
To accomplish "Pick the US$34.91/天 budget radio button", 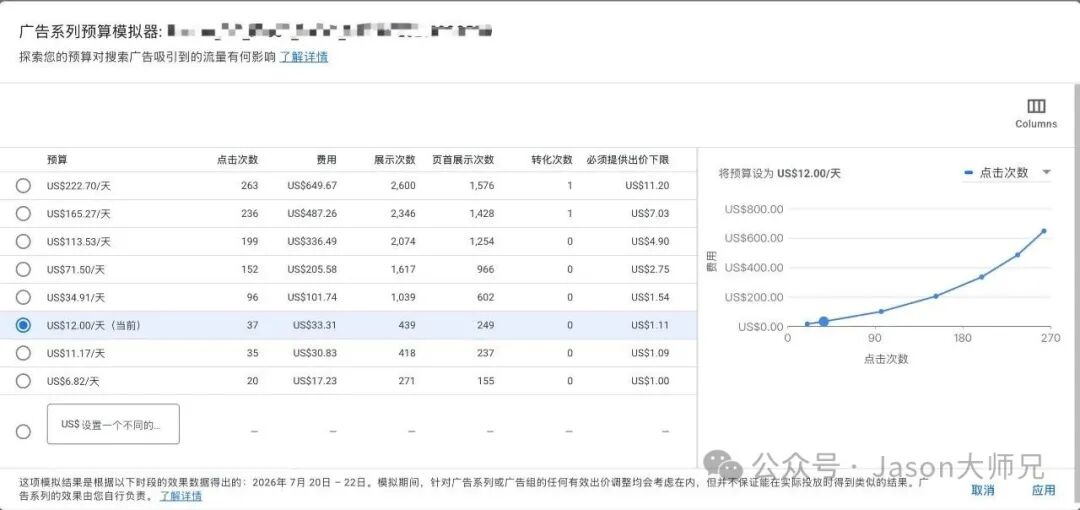I will coord(23,297).
